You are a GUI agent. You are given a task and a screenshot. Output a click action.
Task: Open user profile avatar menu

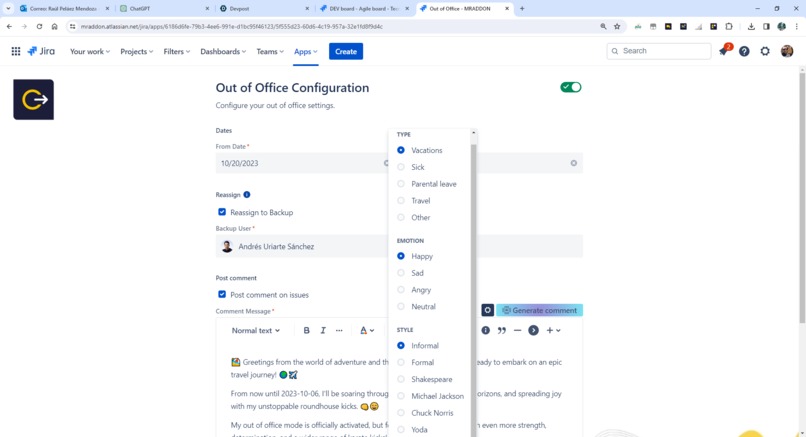coord(786,51)
